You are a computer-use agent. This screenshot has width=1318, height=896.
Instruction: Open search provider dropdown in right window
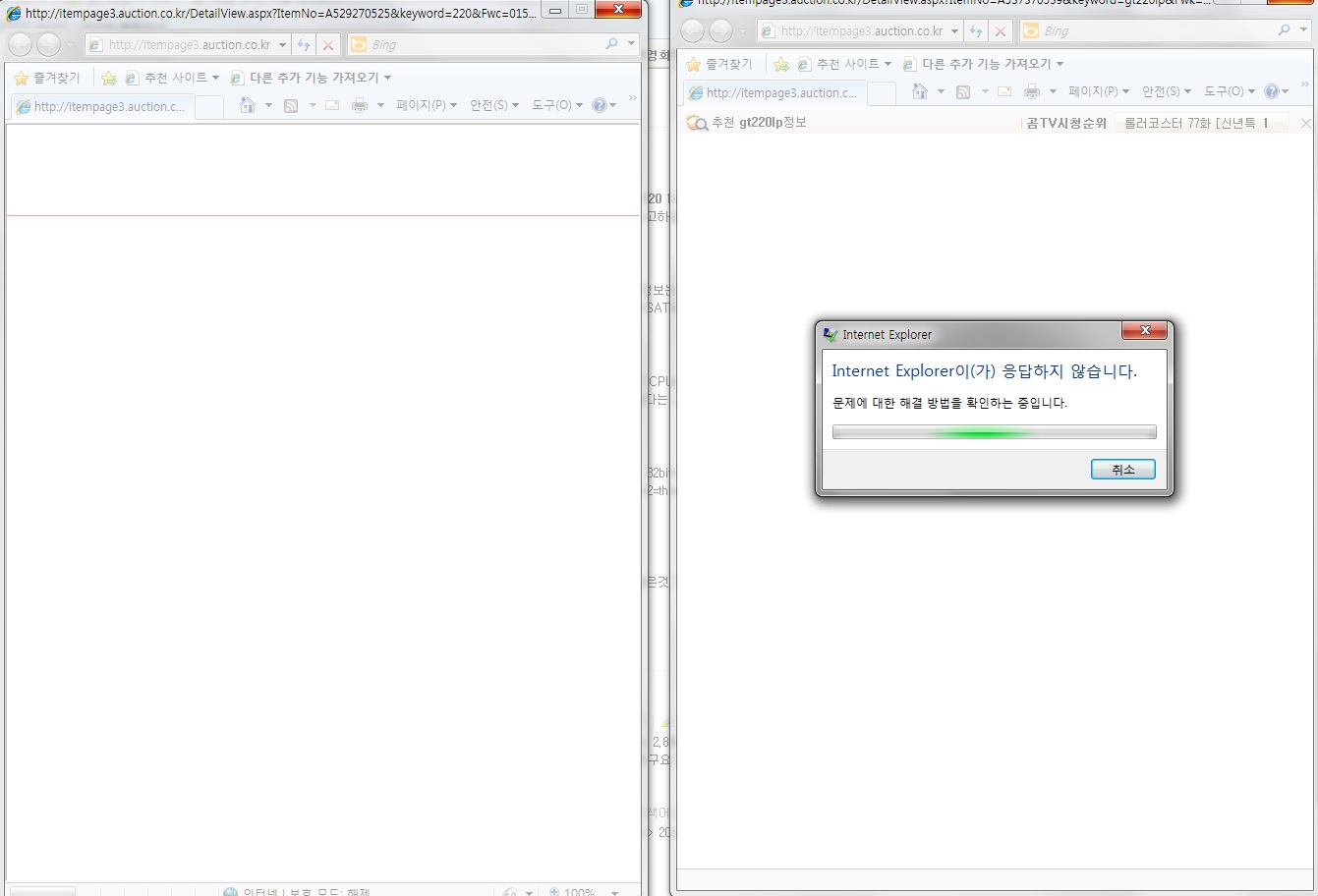[x=1303, y=30]
